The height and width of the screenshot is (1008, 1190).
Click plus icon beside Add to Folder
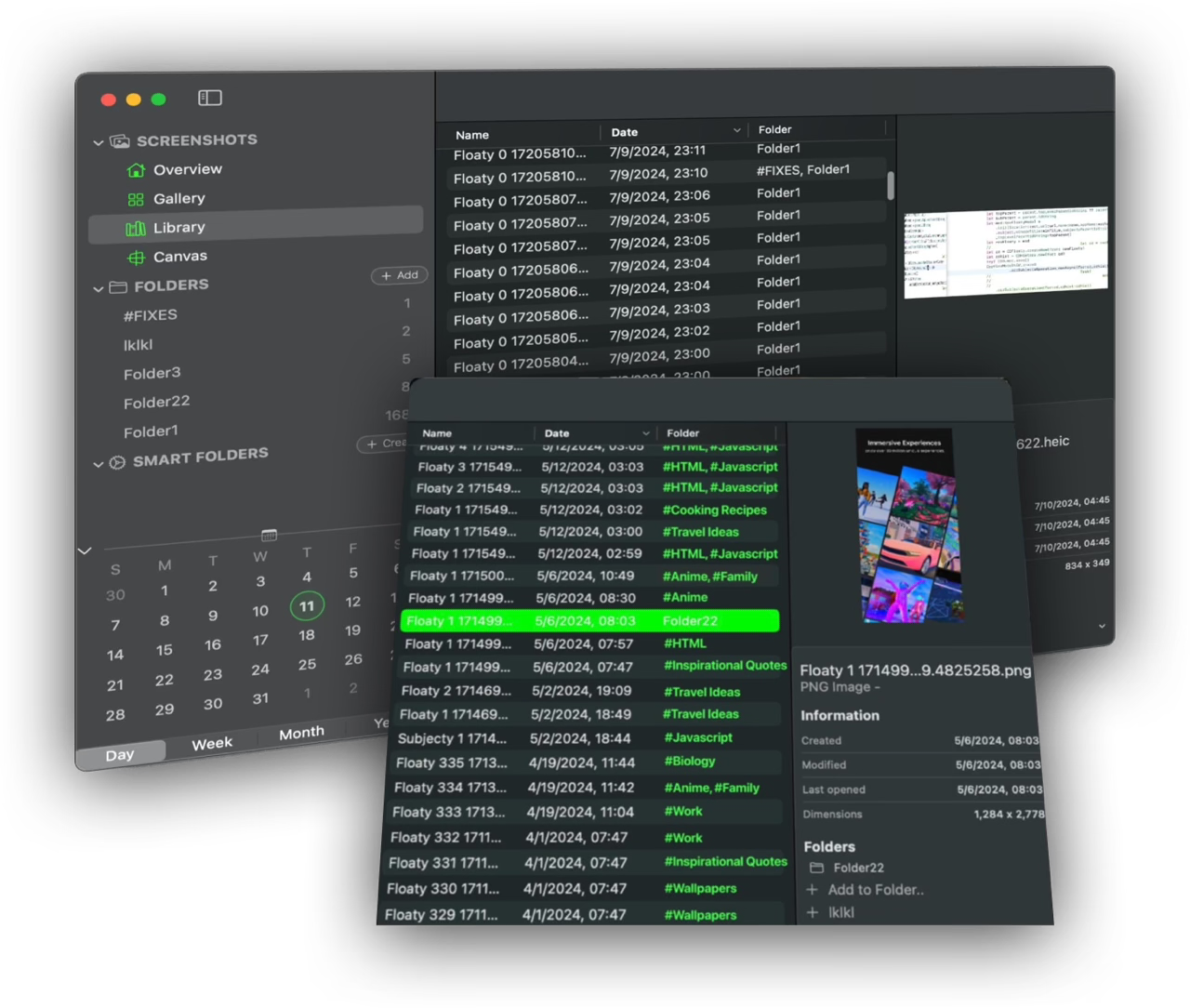(x=812, y=890)
